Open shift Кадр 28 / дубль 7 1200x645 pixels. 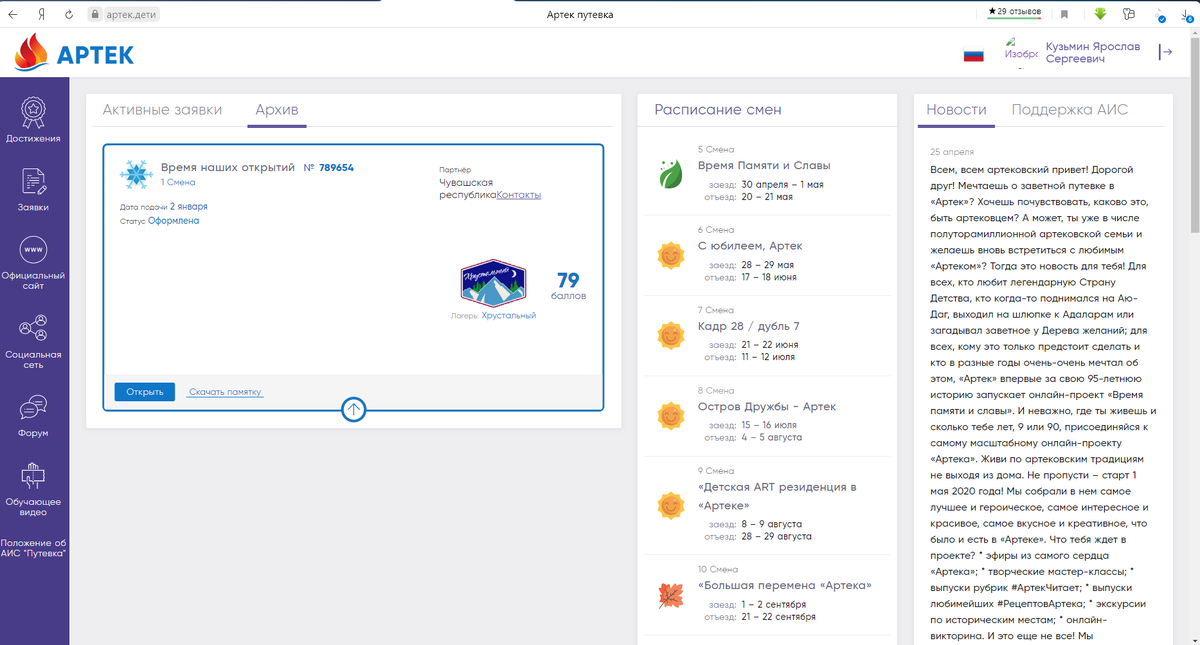pos(748,326)
